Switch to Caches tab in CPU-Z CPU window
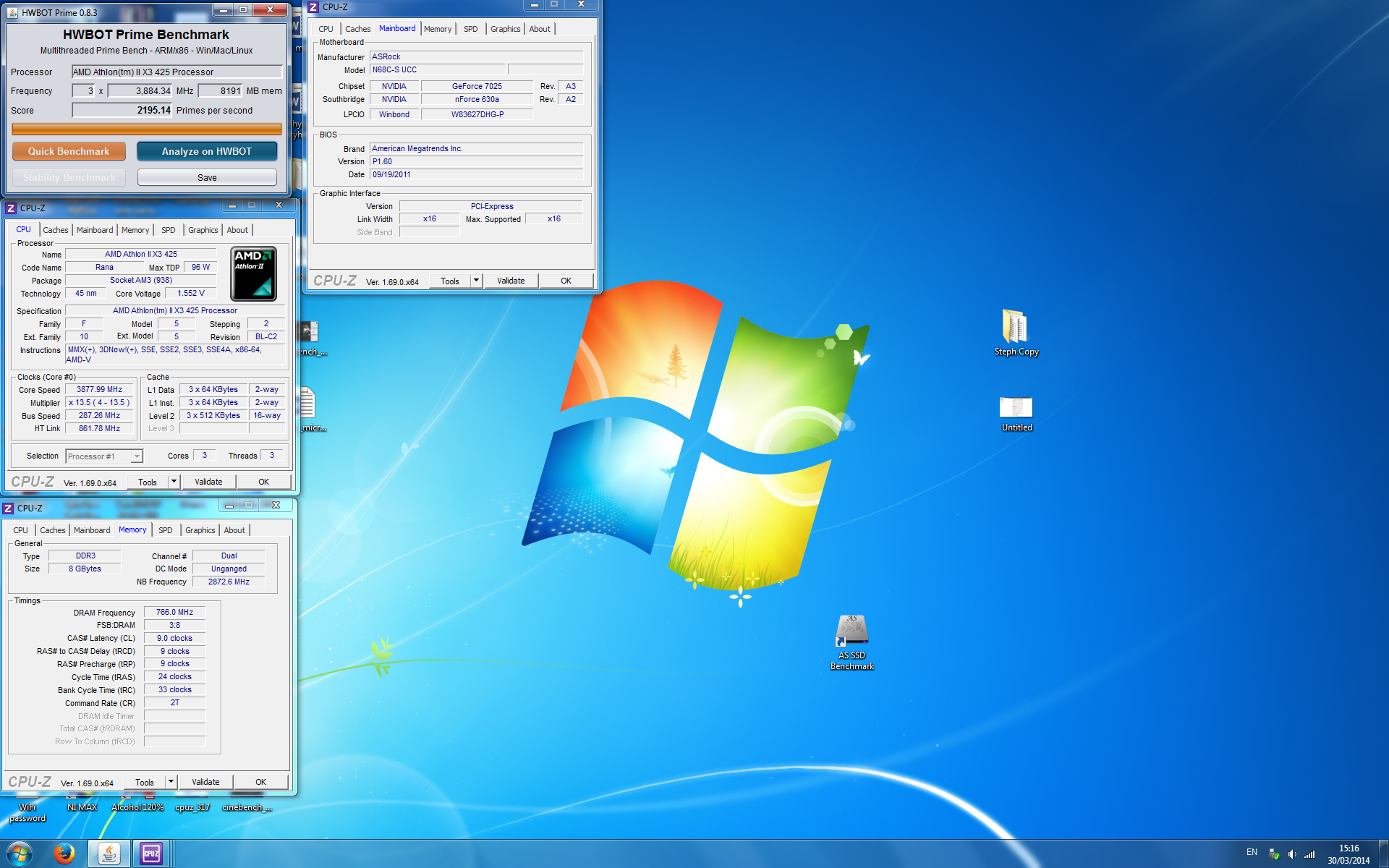The height and width of the screenshot is (868, 1389). pyautogui.click(x=55, y=230)
